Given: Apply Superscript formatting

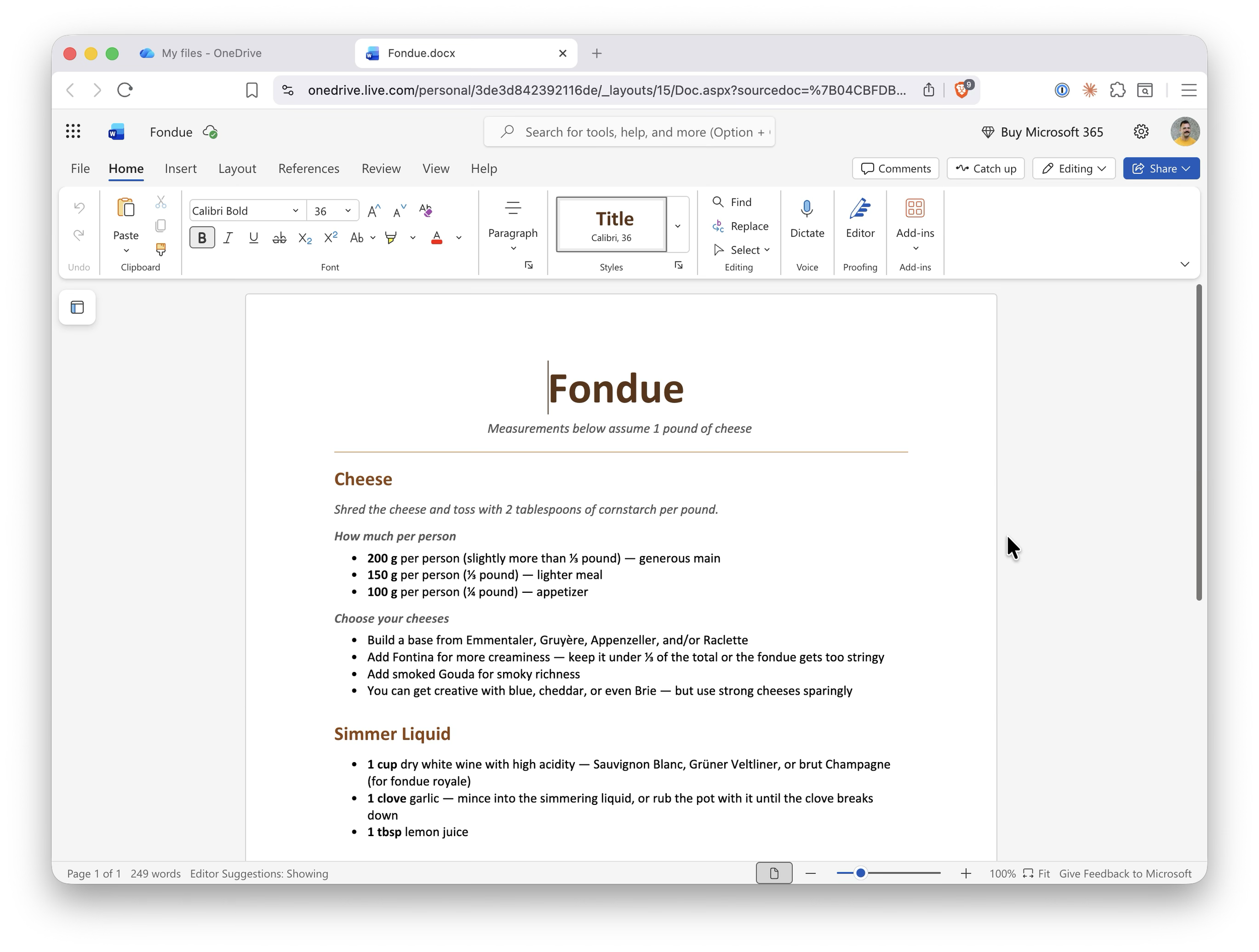Looking at the screenshot, I should pos(331,237).
